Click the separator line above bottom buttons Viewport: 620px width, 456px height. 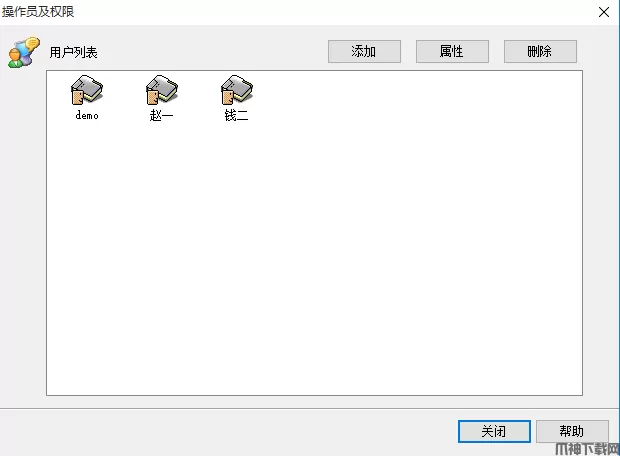[x=308, y=409]
